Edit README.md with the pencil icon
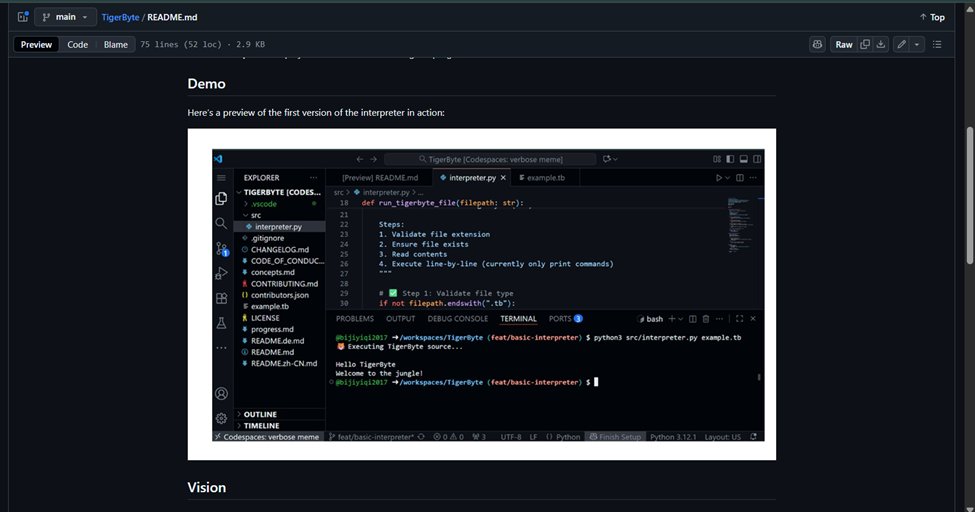This screenshot has height=512, width=975. [901, 44]
